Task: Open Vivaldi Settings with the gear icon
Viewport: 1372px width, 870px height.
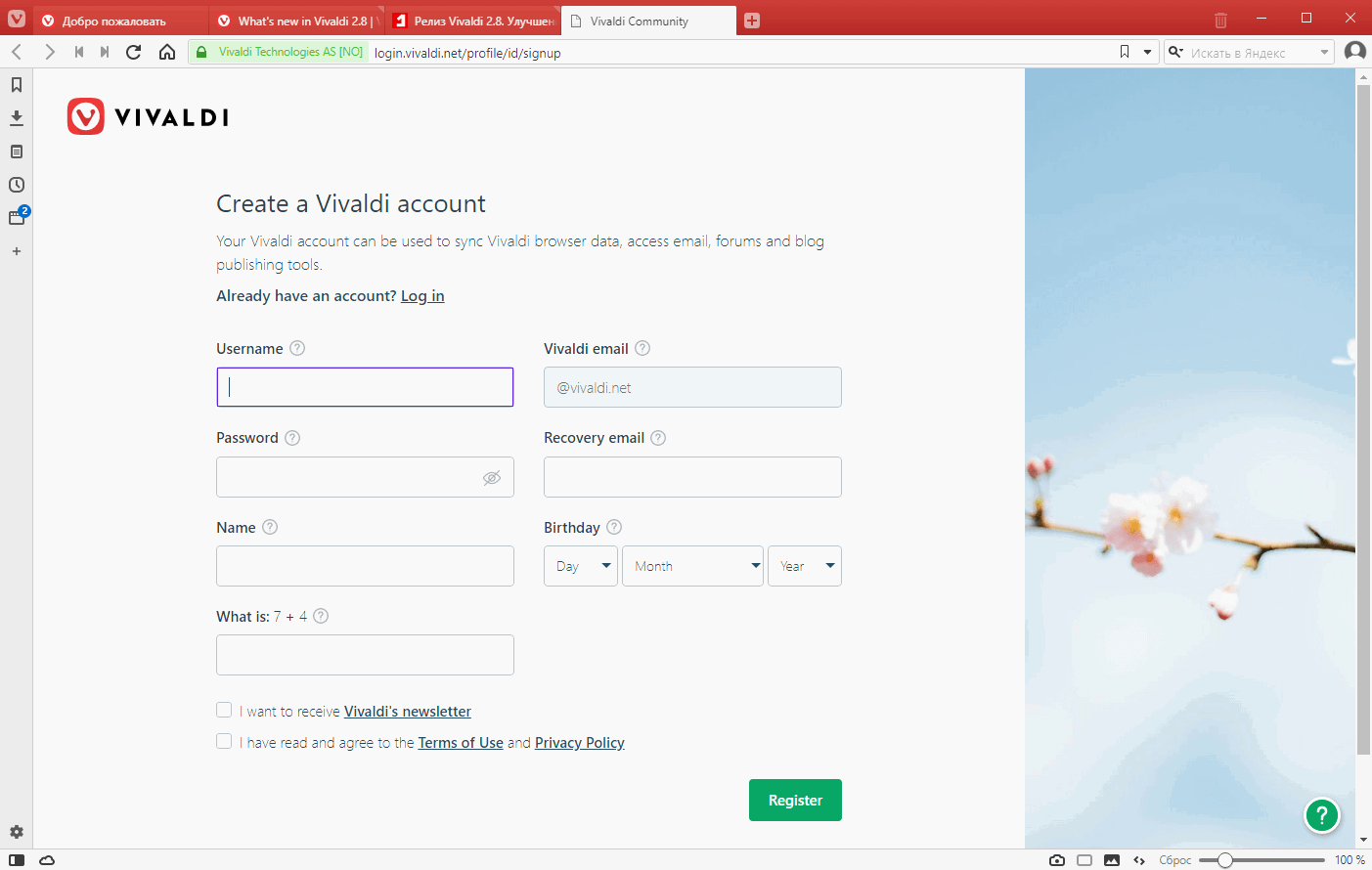Action: click(x=16, y=831)
